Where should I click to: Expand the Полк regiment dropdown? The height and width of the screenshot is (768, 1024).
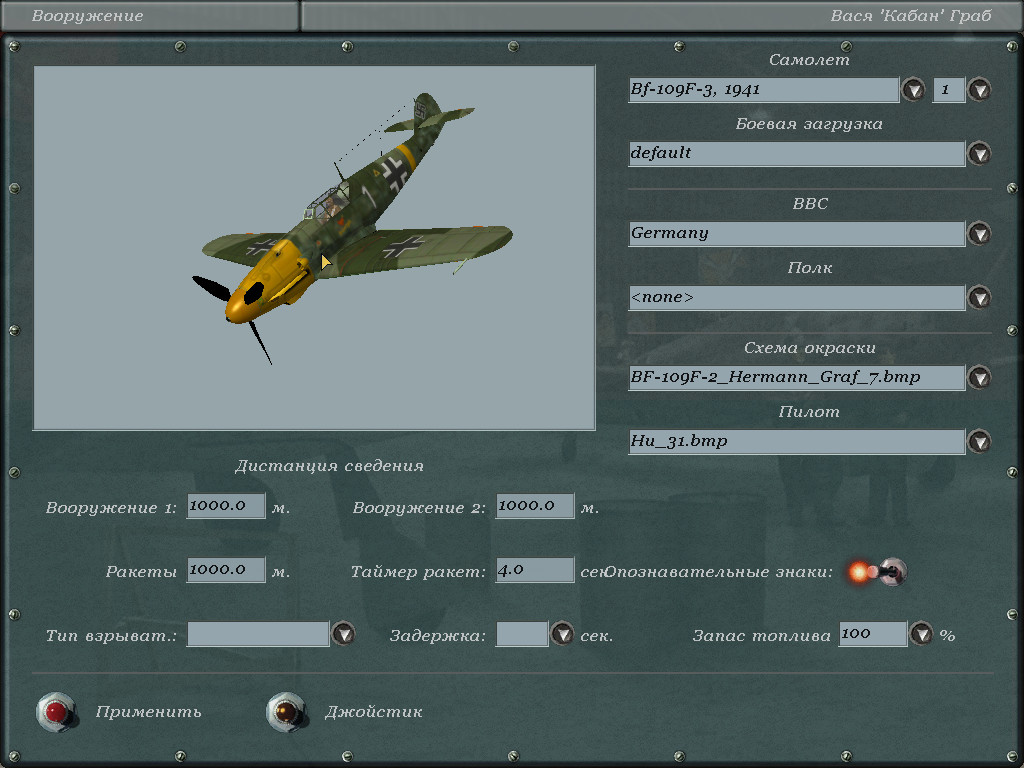(979, 298)
